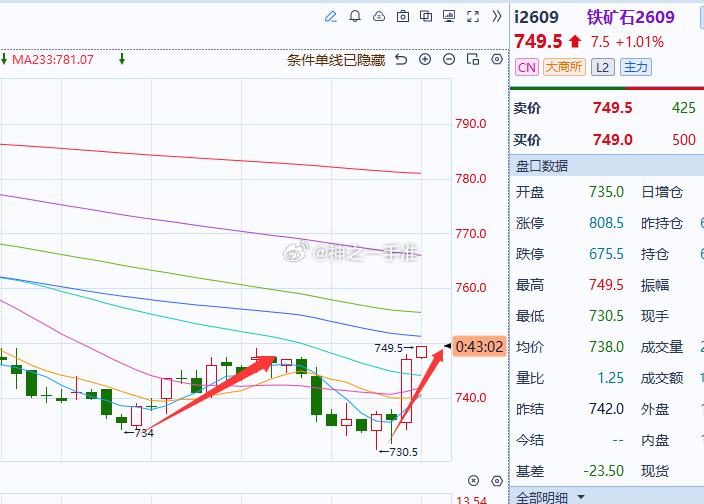Viewport: 704px width, 504px height.
Task: Click the 均价 value 738.0
Action: click(606, 346)
